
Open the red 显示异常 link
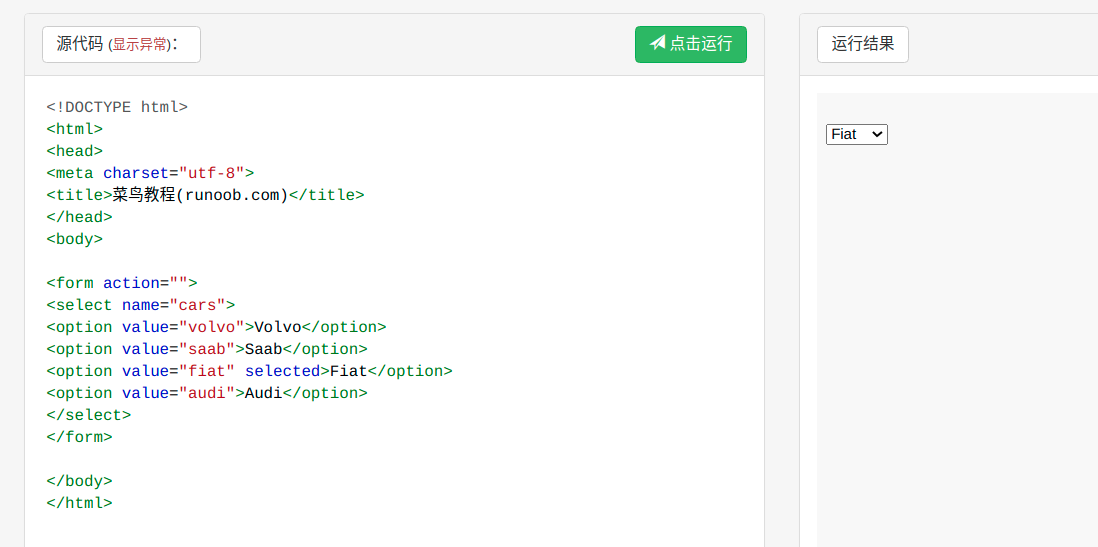tap(139, 45)
